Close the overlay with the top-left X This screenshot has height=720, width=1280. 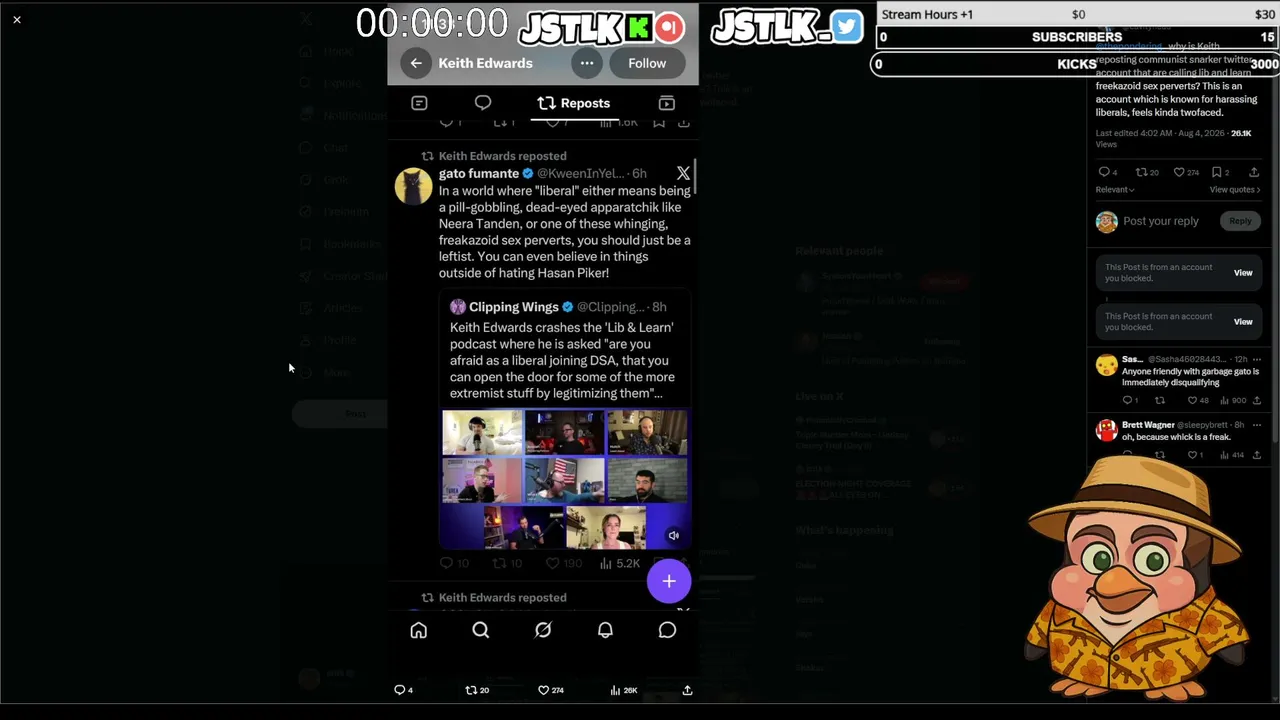(x=17, y=19)
